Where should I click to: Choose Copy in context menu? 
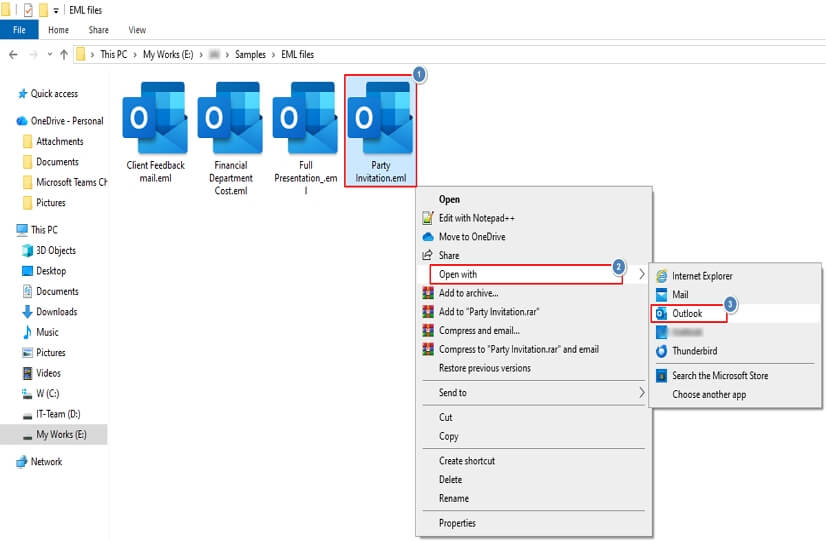click(449, 436)
